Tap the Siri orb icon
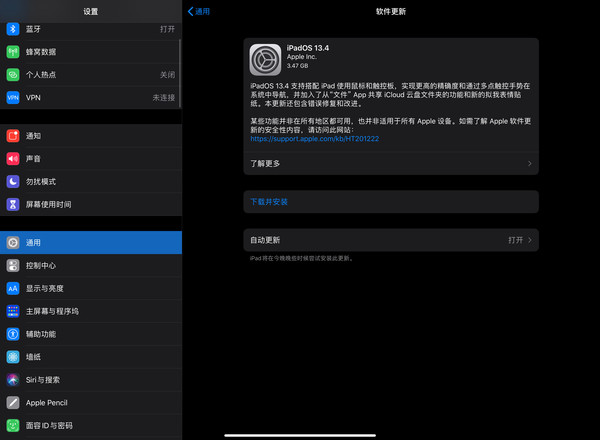 [13, 380]
